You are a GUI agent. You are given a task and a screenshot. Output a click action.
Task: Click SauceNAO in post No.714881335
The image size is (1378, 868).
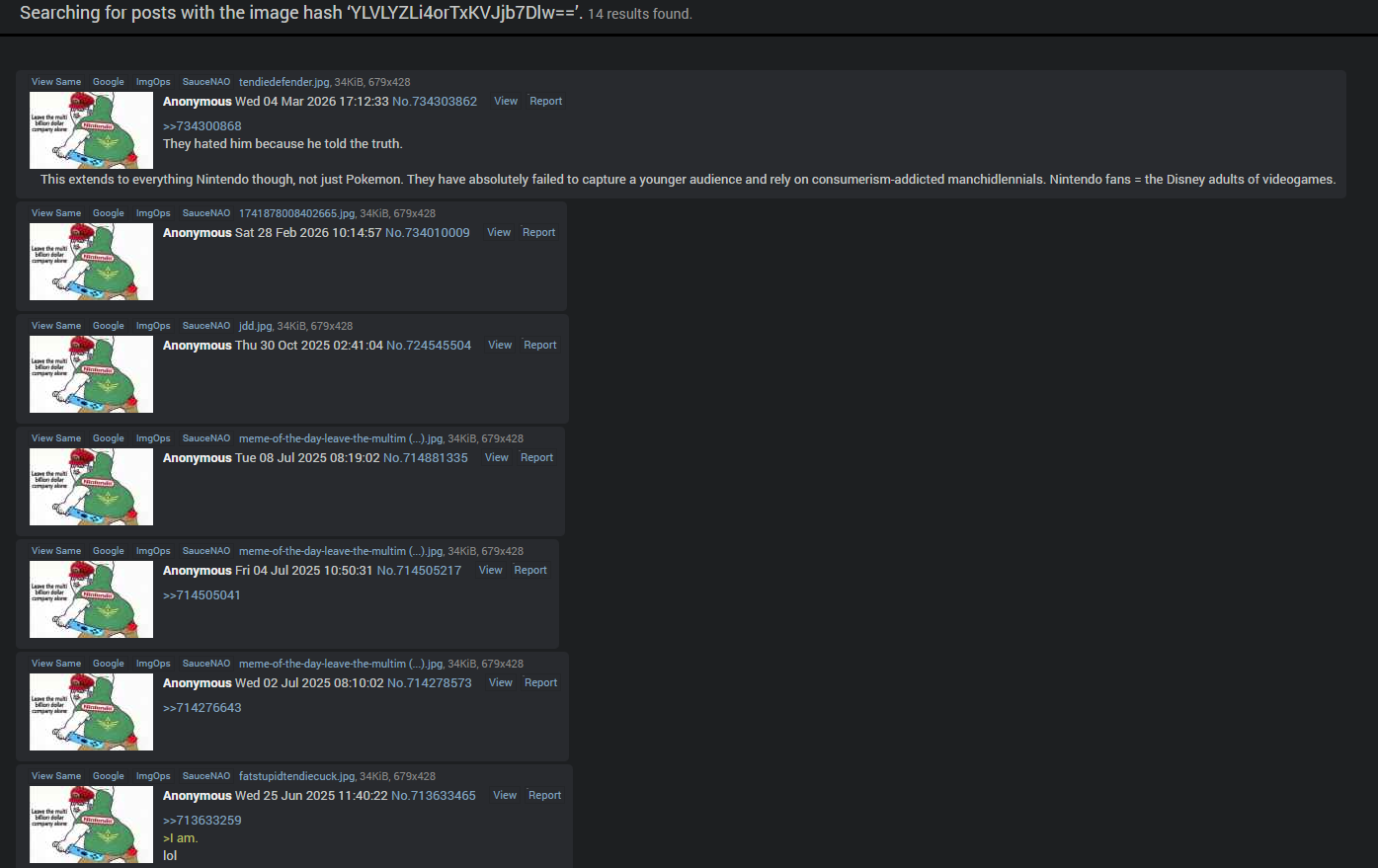pyautogui.click(x=206, y=438)
